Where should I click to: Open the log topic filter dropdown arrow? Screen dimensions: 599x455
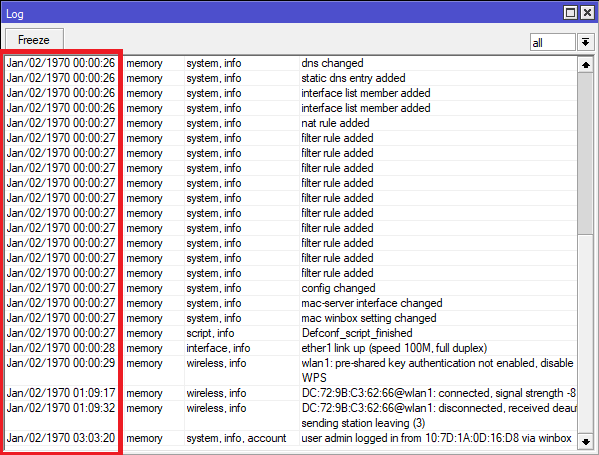coord(585,42)
